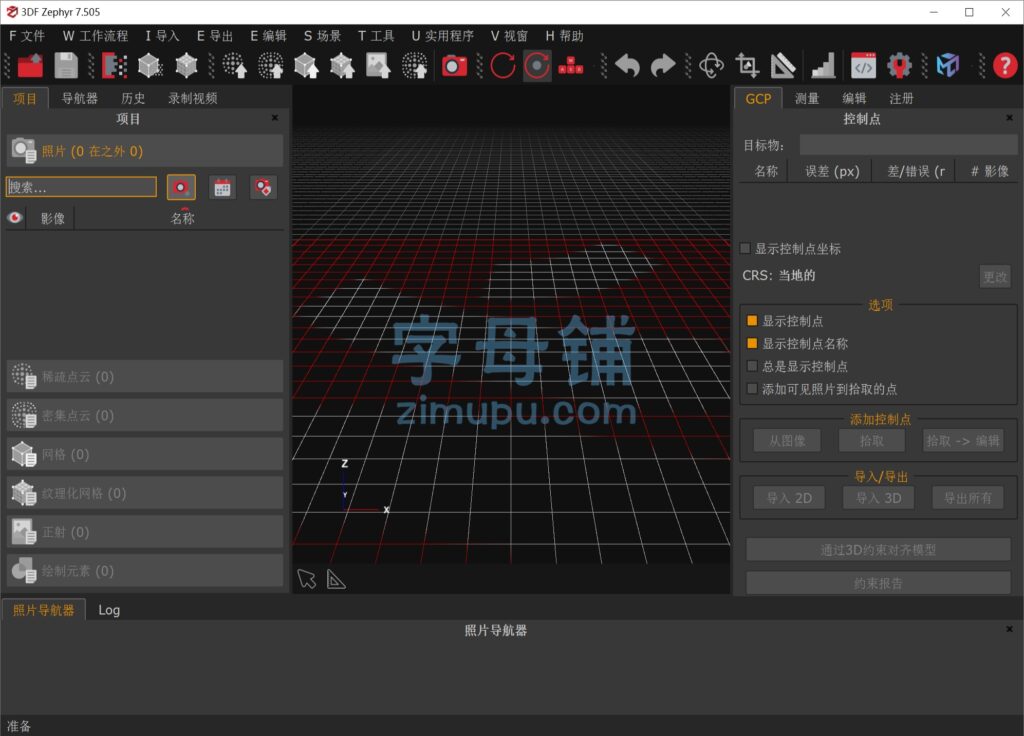Click the 3D rotate object gizmo icon

click(711, 65)
